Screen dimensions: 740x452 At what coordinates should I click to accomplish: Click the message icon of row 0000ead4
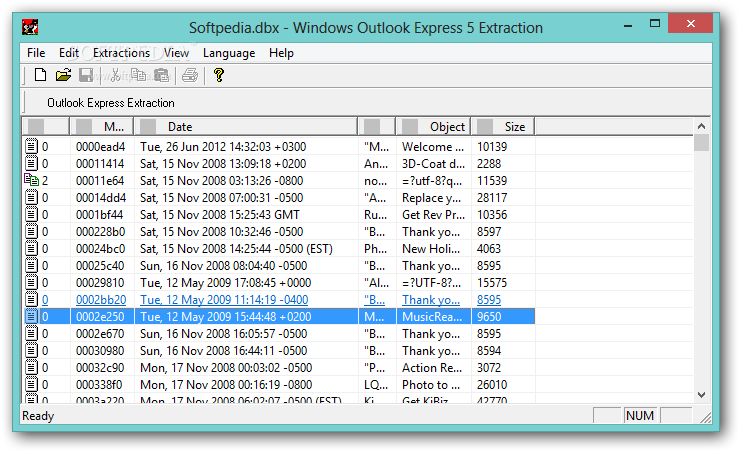coord(31,146)
